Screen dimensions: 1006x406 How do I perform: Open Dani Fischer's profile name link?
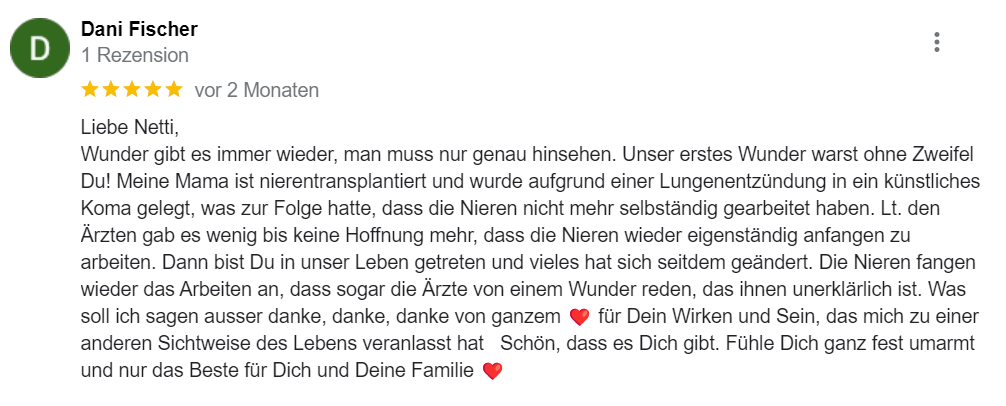click(139, 29)
